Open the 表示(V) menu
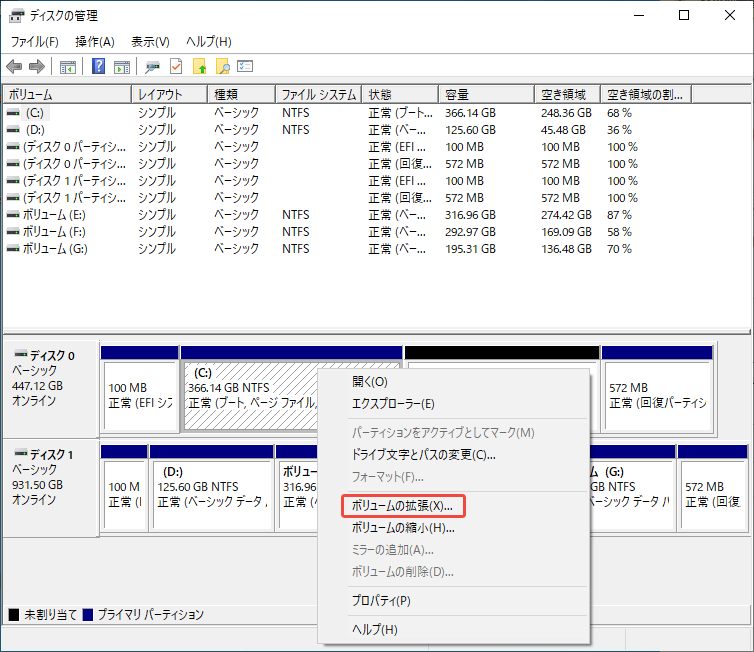 coord(149,42)
